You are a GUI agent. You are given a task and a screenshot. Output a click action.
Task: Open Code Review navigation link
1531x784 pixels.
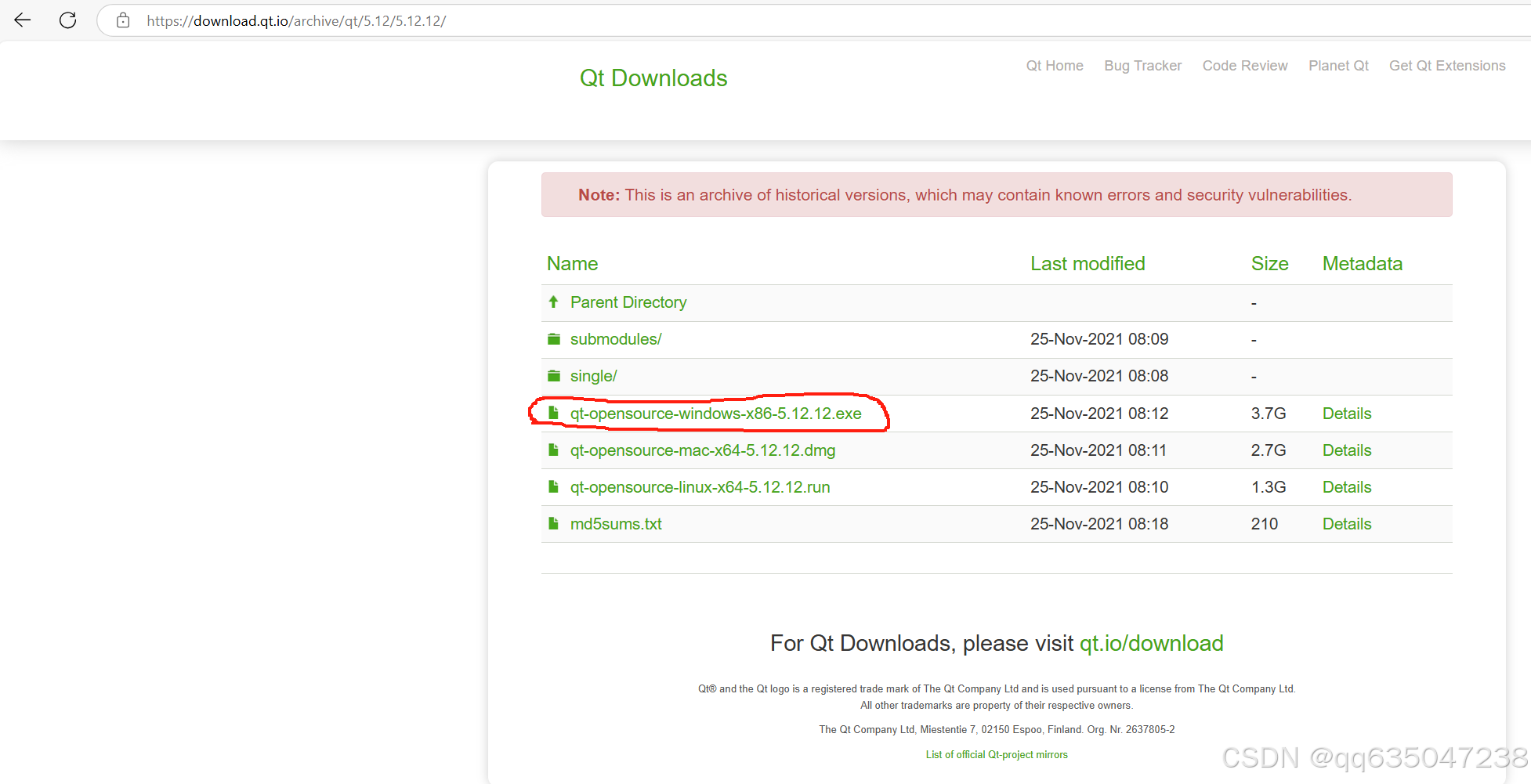click(1245, 66)
